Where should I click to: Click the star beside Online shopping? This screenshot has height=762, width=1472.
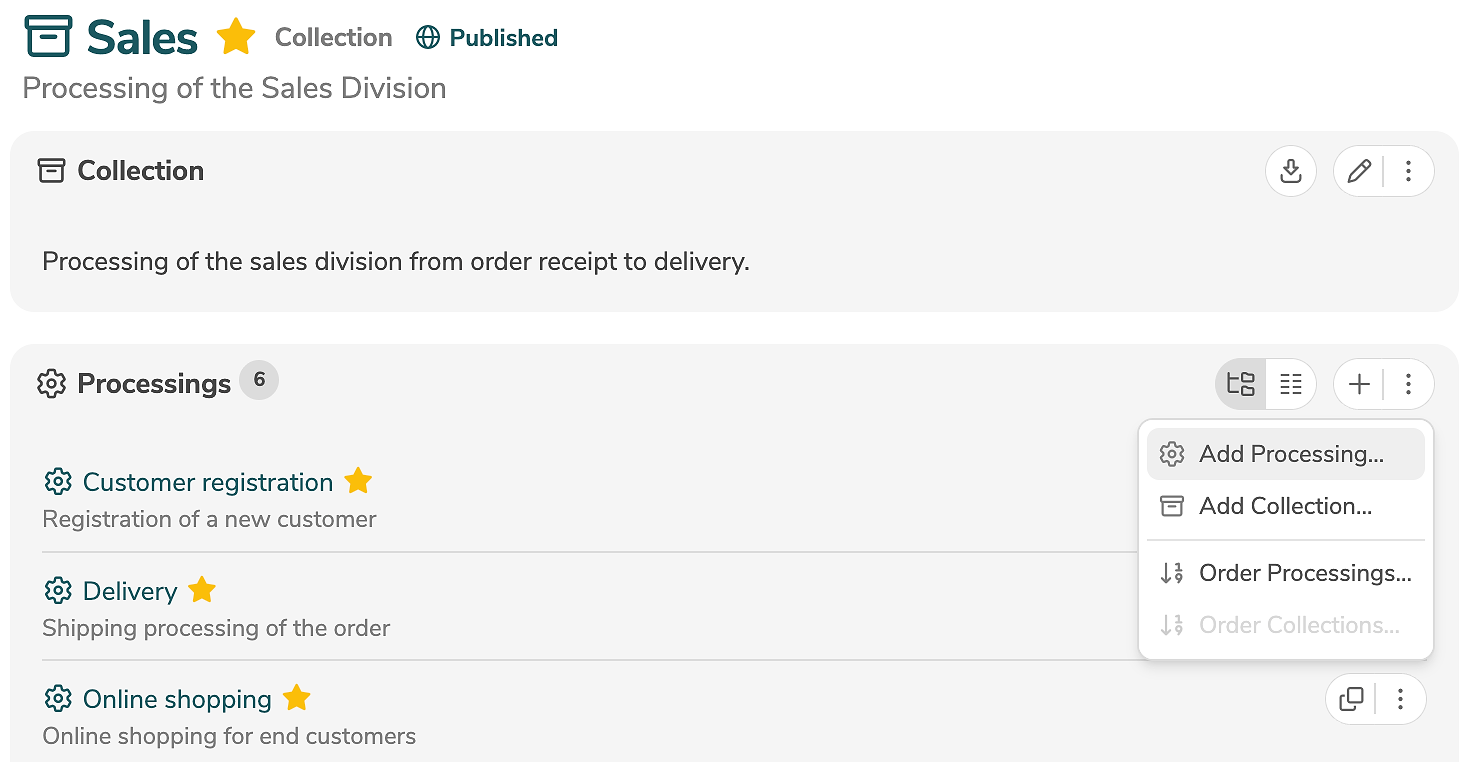tap(297, 698)
